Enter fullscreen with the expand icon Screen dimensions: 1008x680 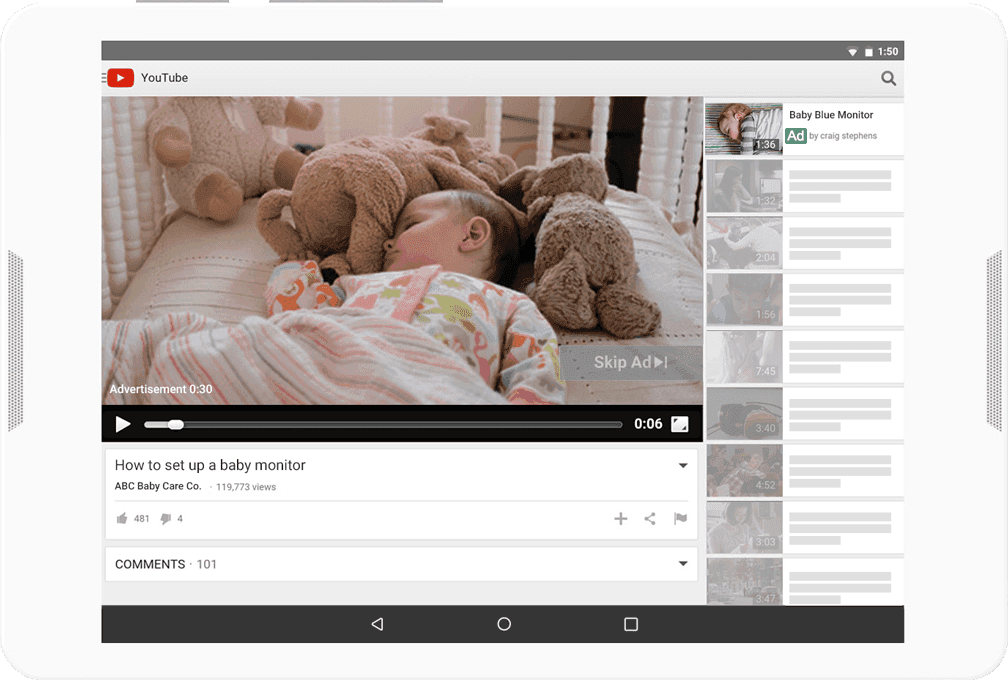coord(680,424)
